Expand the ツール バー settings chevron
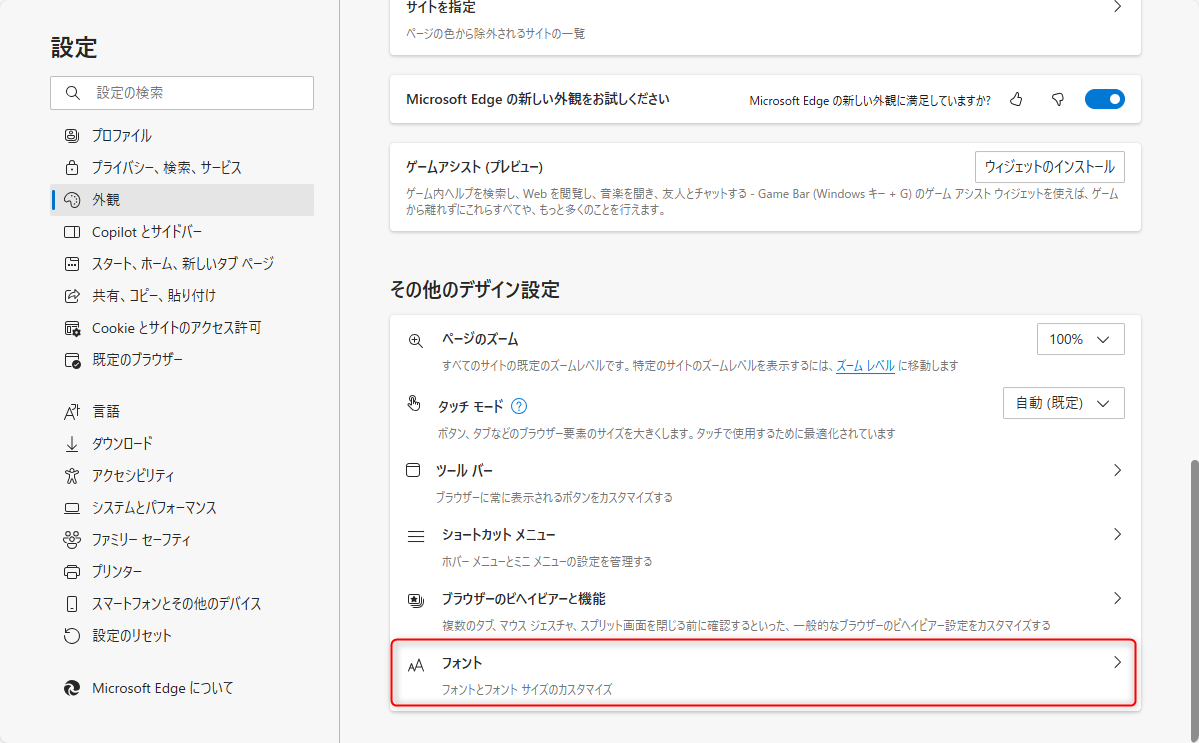 coord(1117,470)
